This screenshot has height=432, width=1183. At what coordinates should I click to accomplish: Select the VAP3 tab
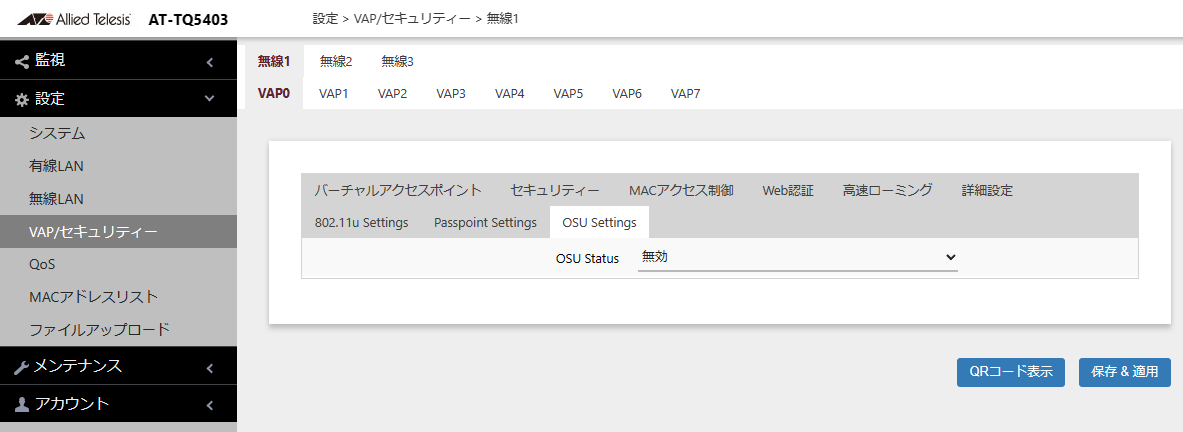pyautogui.click(x=450, y=94)
